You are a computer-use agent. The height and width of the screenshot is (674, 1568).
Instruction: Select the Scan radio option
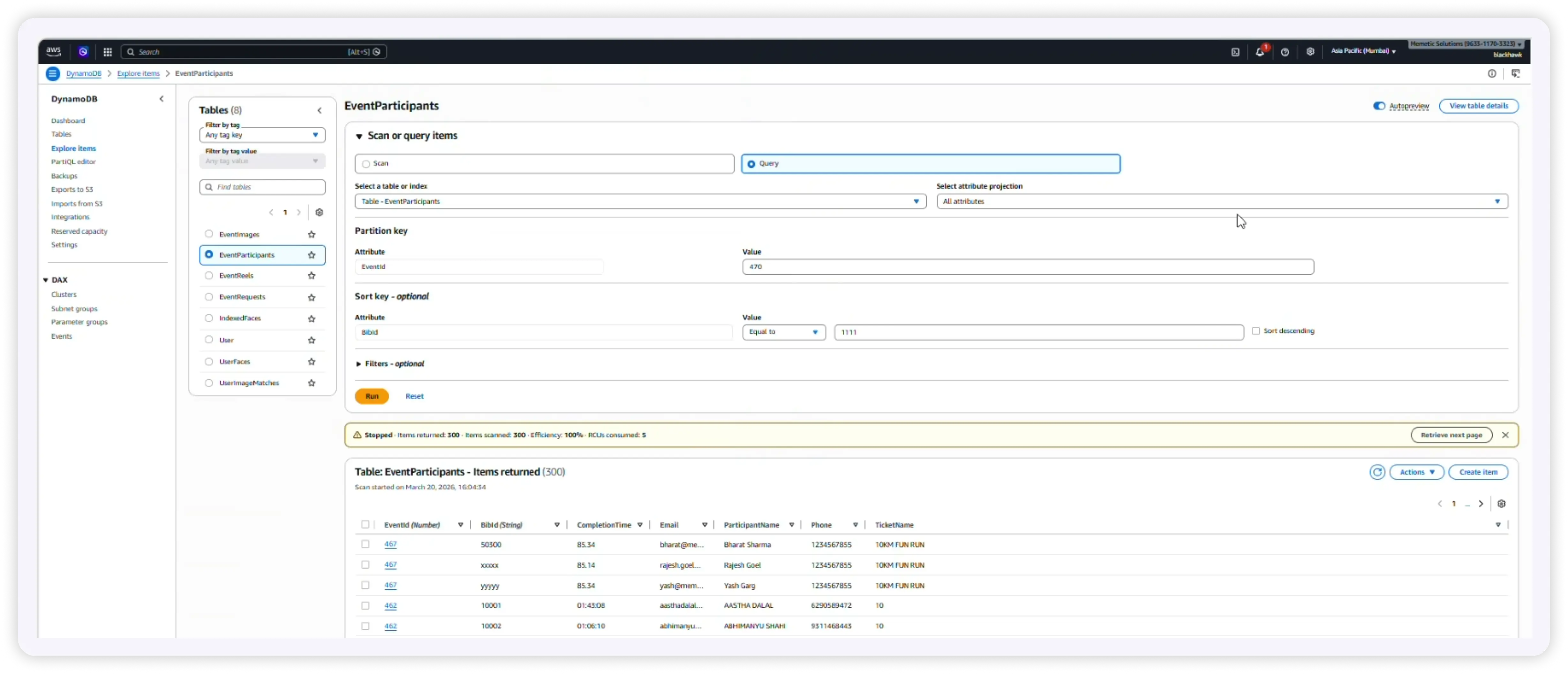point(366,164)
